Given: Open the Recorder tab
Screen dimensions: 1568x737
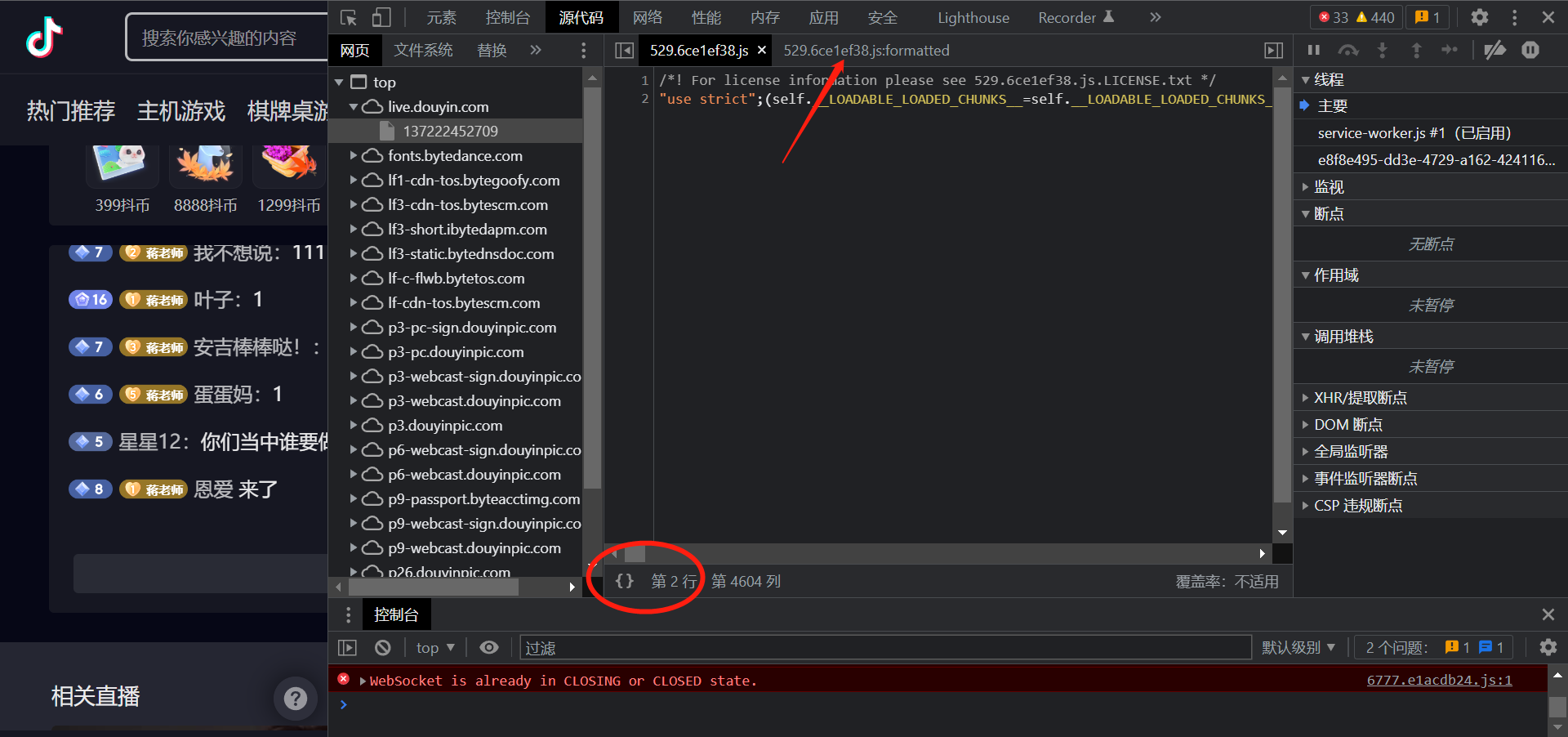Looking at the screenshot, I should [x=1076, y=17].
